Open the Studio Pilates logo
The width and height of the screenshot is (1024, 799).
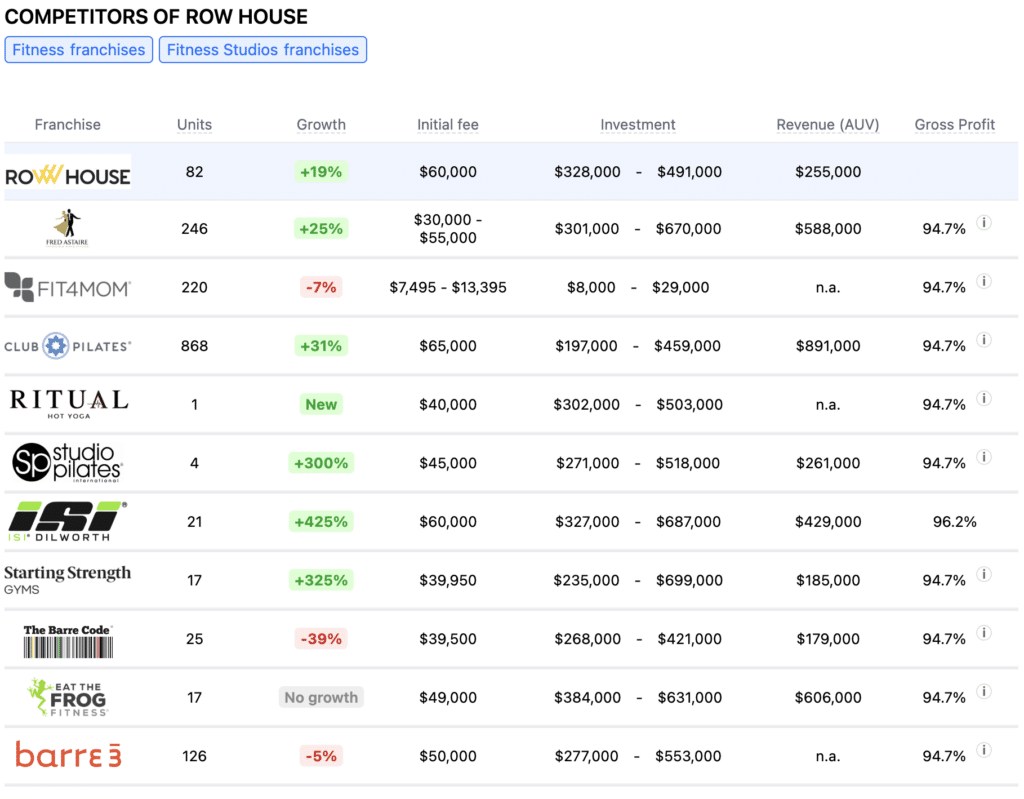point(67,463)
